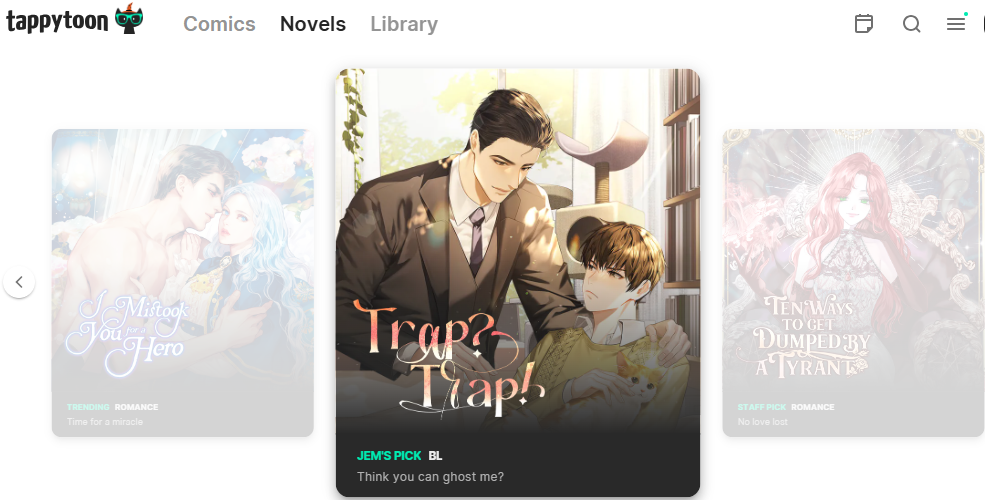The image size is (985, 500).
Task: Switch to the Comics tab
Action: (219, 24)
